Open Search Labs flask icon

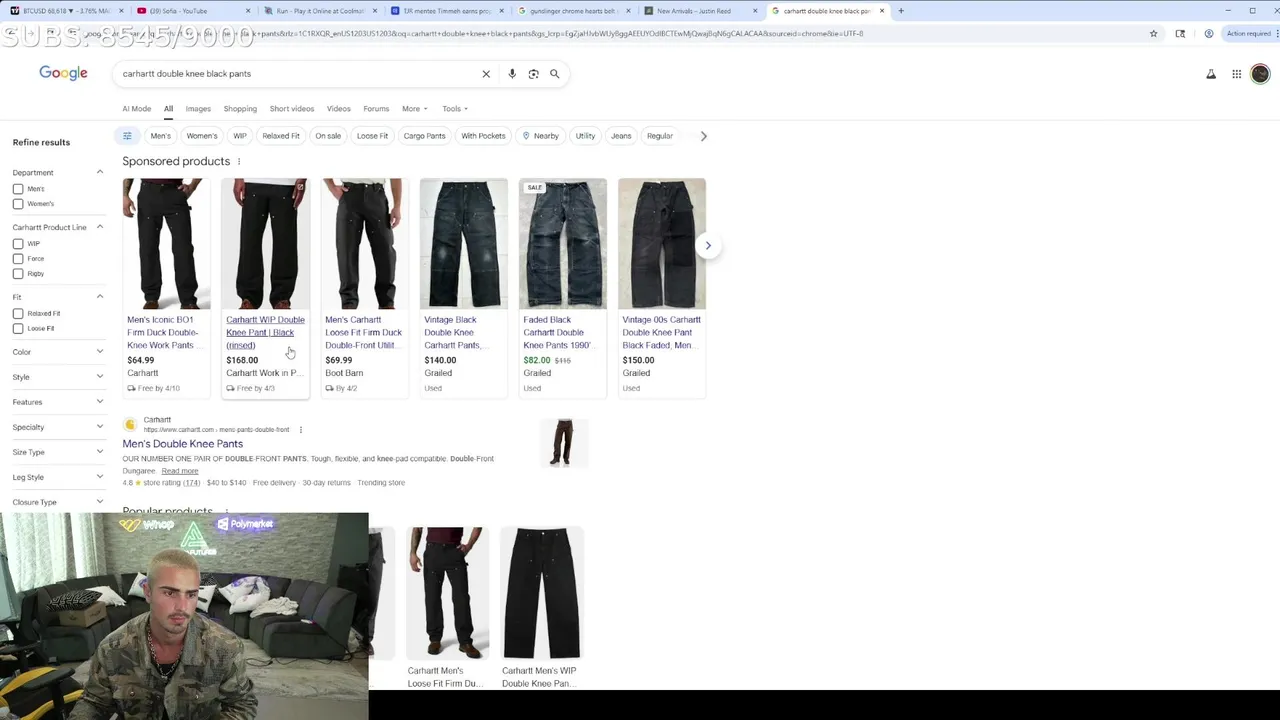1211,74
